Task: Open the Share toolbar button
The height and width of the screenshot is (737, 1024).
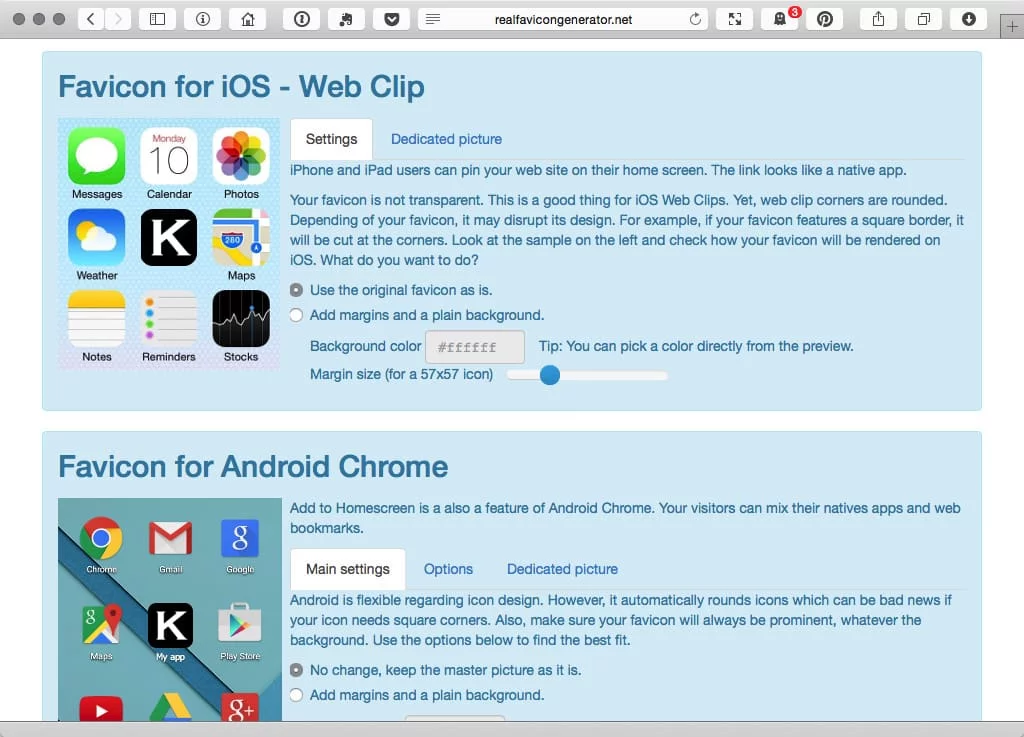Action: click(x=878, y=20)
